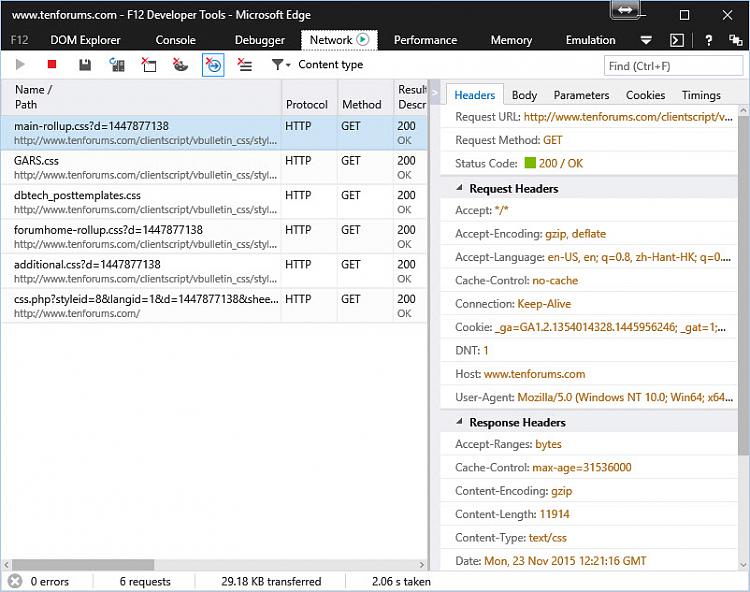Click Connection Keep-Alive header value
Viewport: 750px width, 592px height.
pos(544,304)
